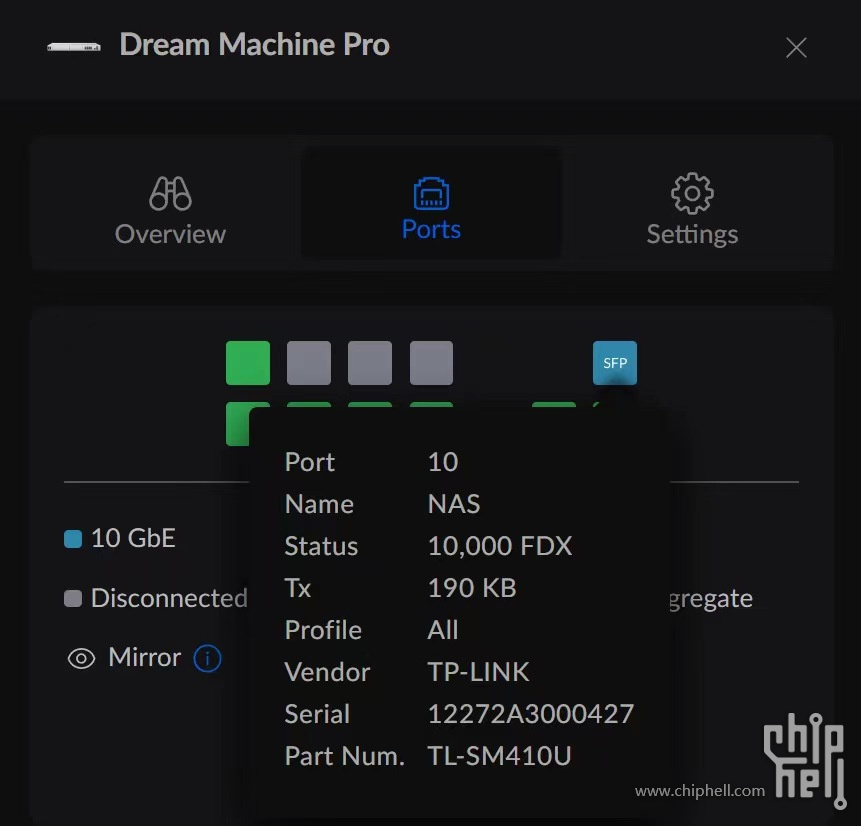Select the second gray port in top row
861x826 pixels.
point(309,363)
